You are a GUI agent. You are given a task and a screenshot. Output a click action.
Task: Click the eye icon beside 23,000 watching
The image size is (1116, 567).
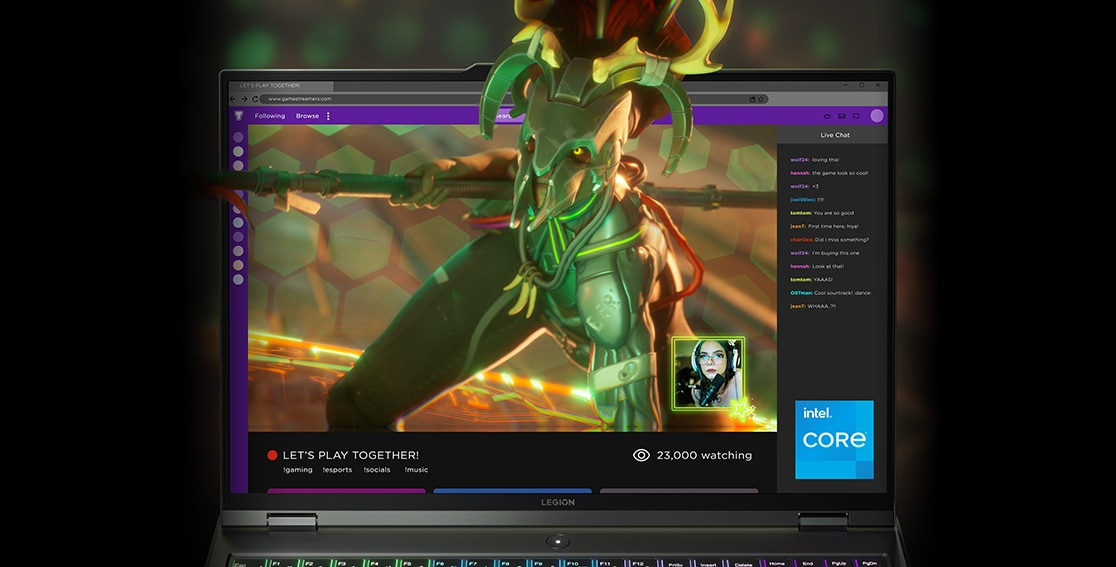pos(641,455)
